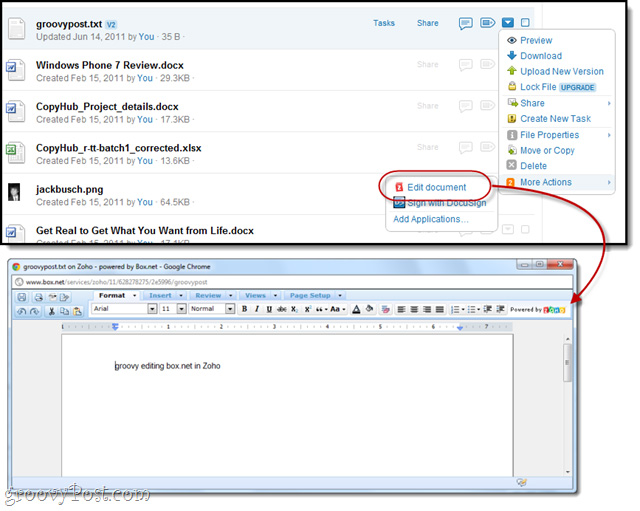This screenshot has width=640, height=511.
Task: Align text left
Action: [401, 309]
